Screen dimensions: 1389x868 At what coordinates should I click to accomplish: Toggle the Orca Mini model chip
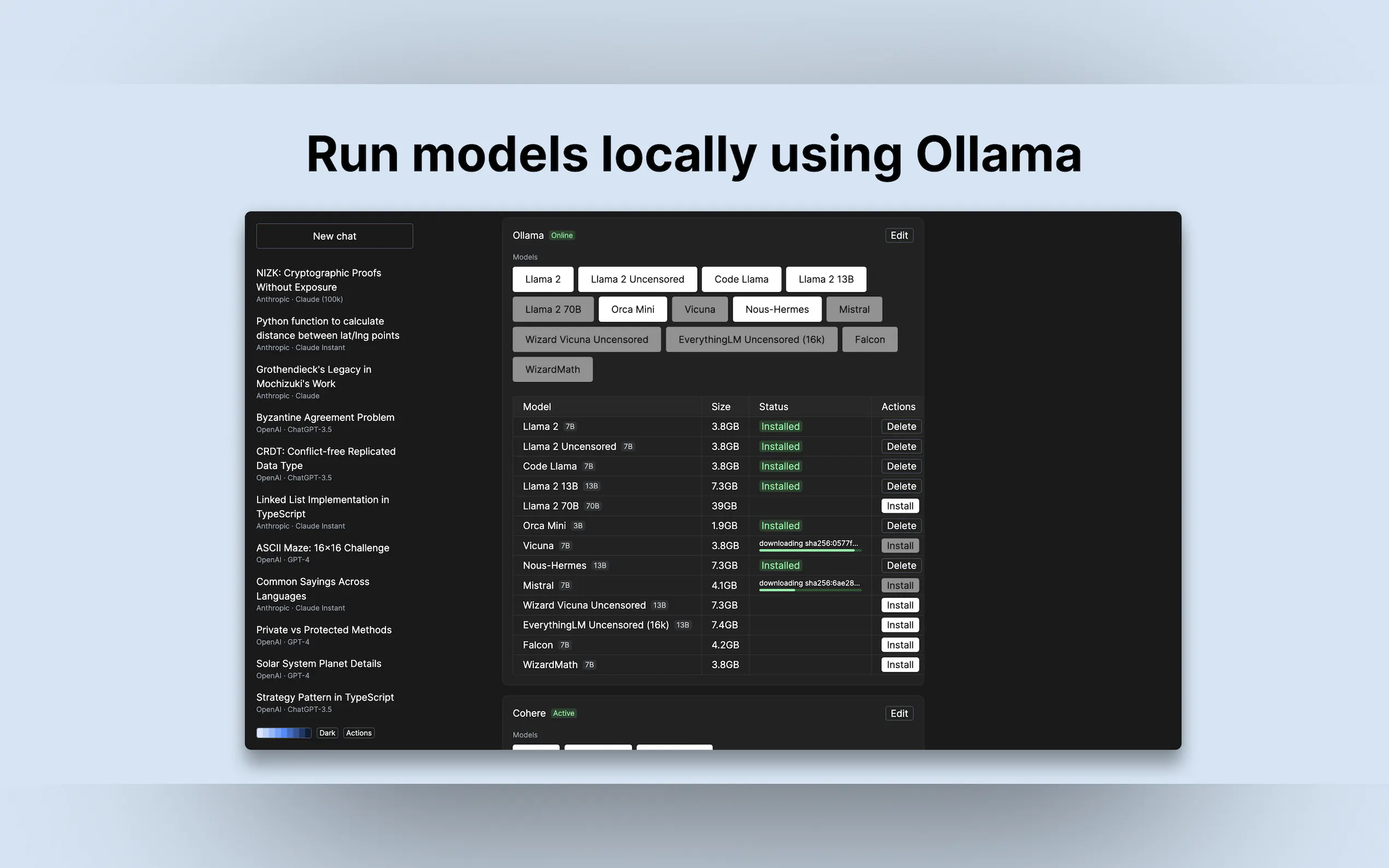[x=633, y=309]
